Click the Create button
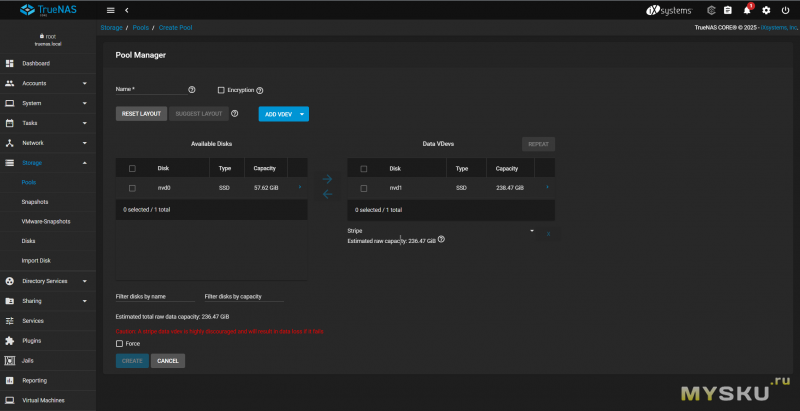This screenshot has width=800, height=411. point(132,361)
